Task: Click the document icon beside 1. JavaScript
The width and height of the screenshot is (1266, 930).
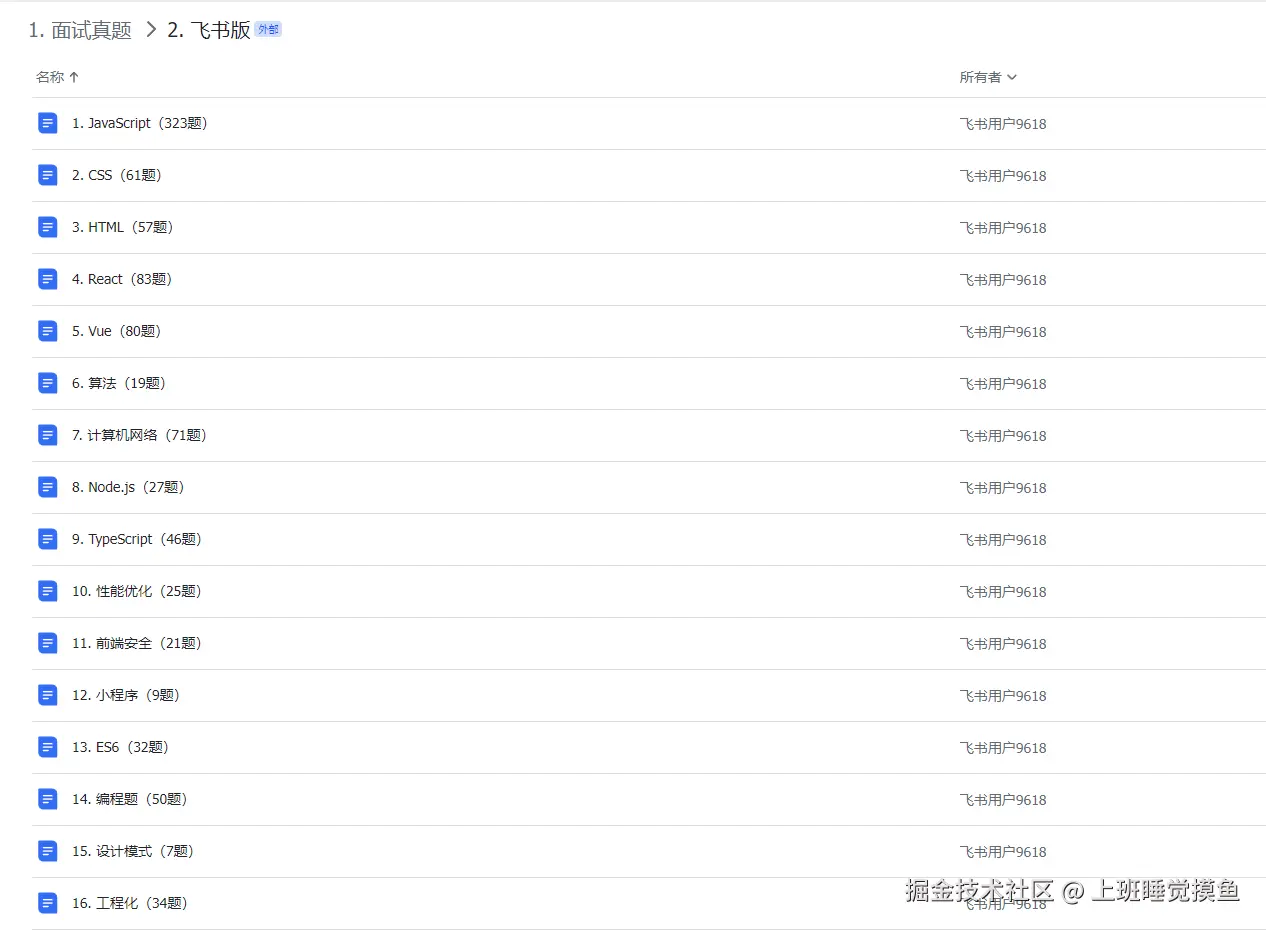Action: [x=48, y=123]
